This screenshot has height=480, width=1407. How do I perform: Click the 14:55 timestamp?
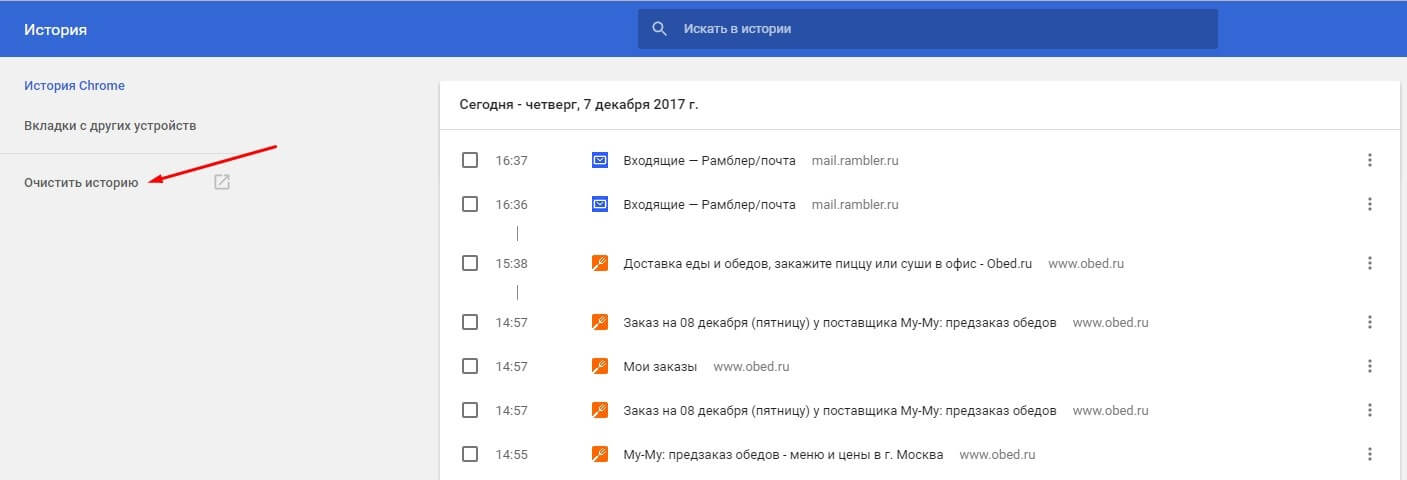click(511, 454)
